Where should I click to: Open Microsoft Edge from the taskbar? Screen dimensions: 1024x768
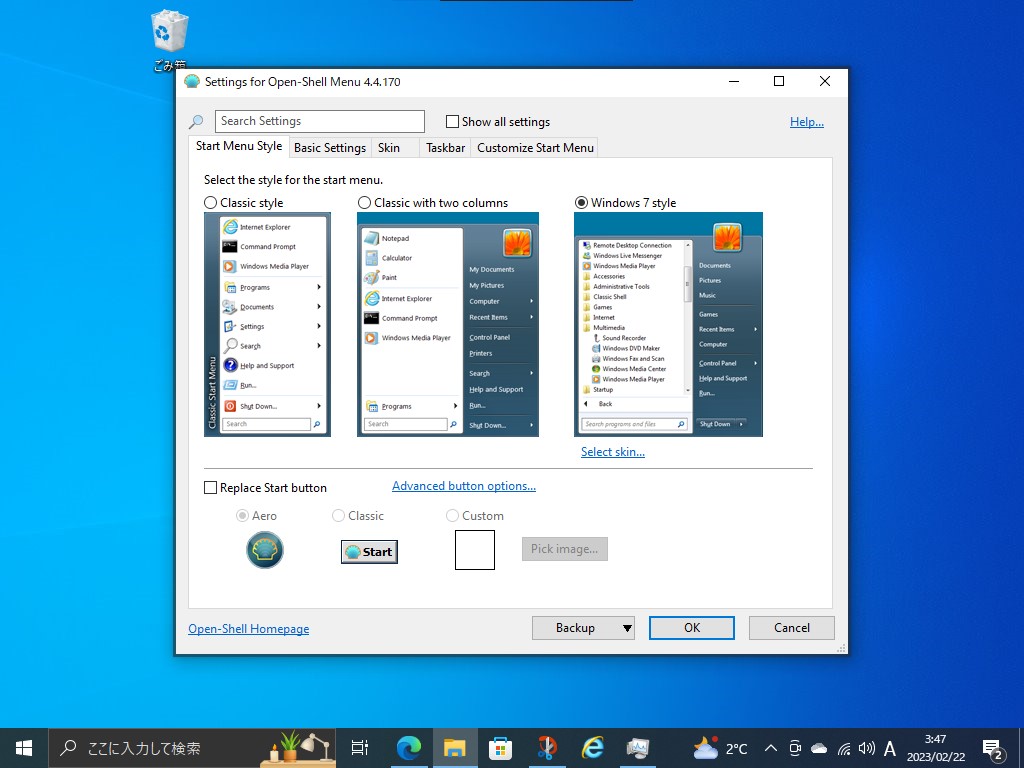409,748
